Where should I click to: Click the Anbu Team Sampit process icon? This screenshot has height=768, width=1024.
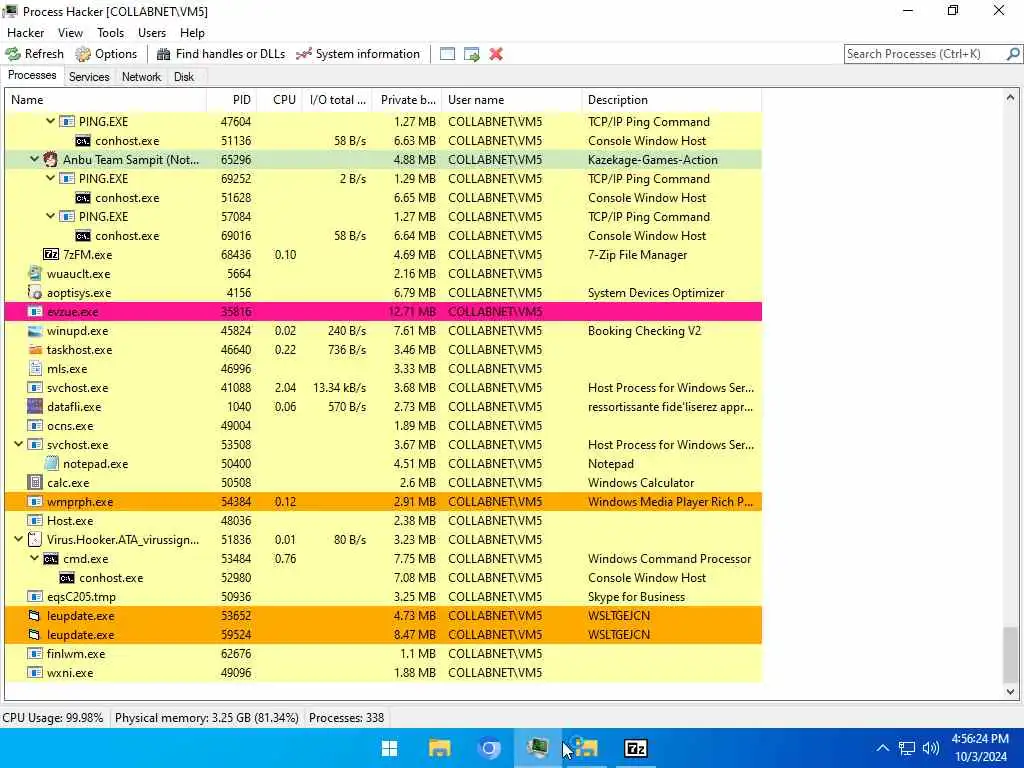[50, 159]
